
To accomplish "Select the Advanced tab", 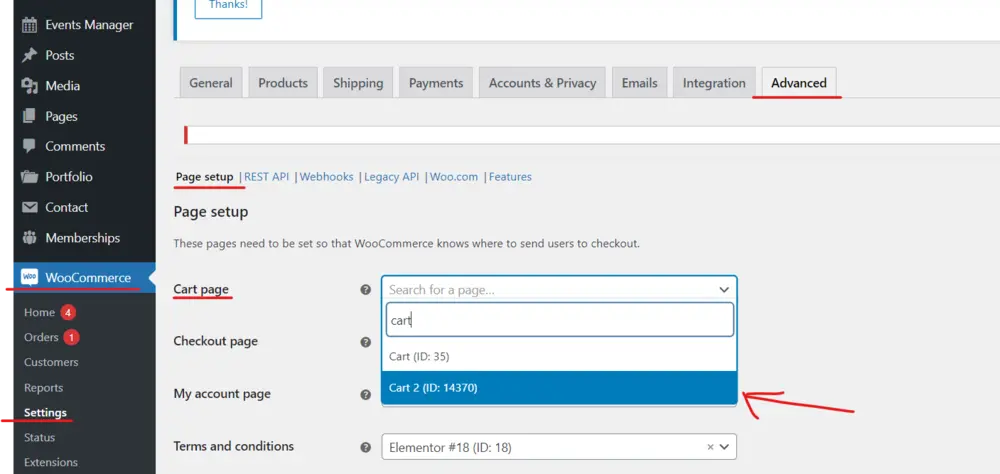I will coord(799,83).
